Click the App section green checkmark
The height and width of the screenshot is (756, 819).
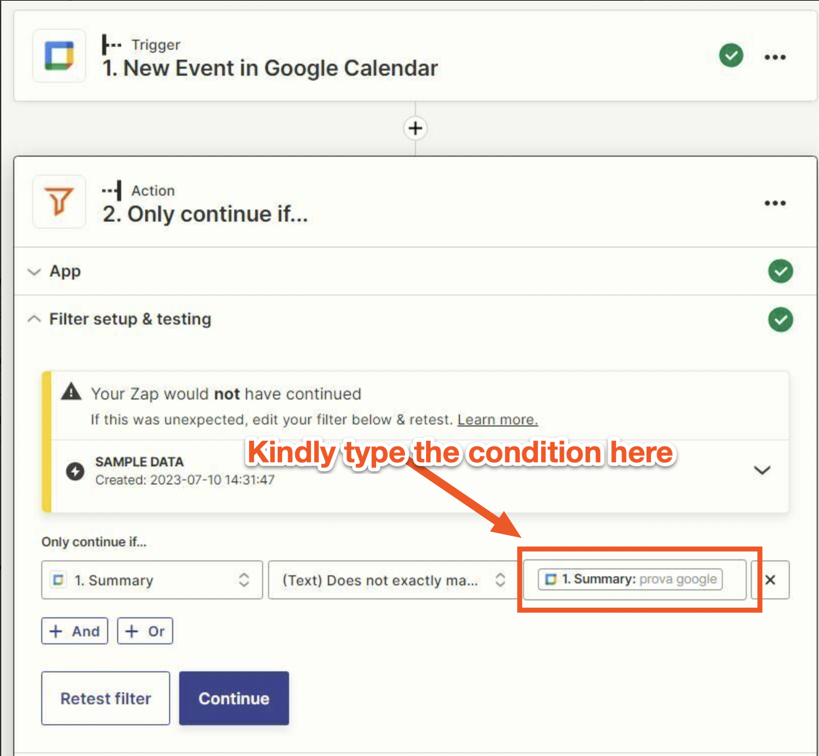pos(780,271)
